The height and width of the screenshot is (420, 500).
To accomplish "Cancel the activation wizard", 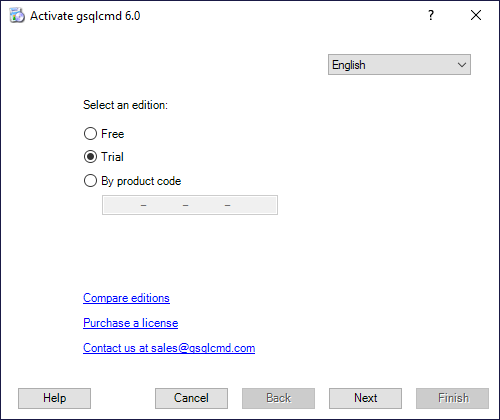I will point(191,398).
